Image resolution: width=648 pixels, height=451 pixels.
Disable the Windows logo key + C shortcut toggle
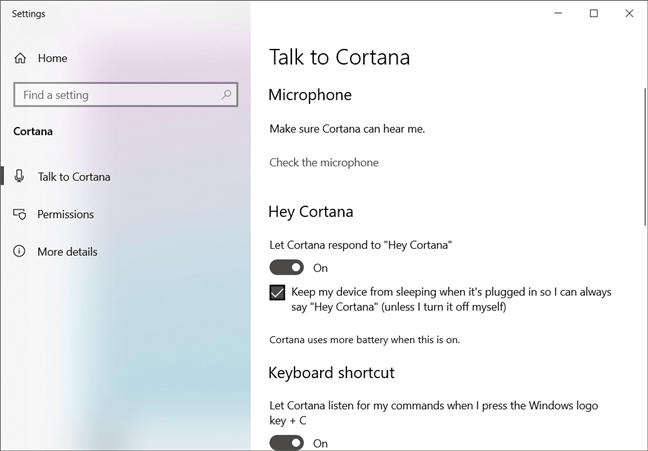pyautogui.click(x=286, y=443)
